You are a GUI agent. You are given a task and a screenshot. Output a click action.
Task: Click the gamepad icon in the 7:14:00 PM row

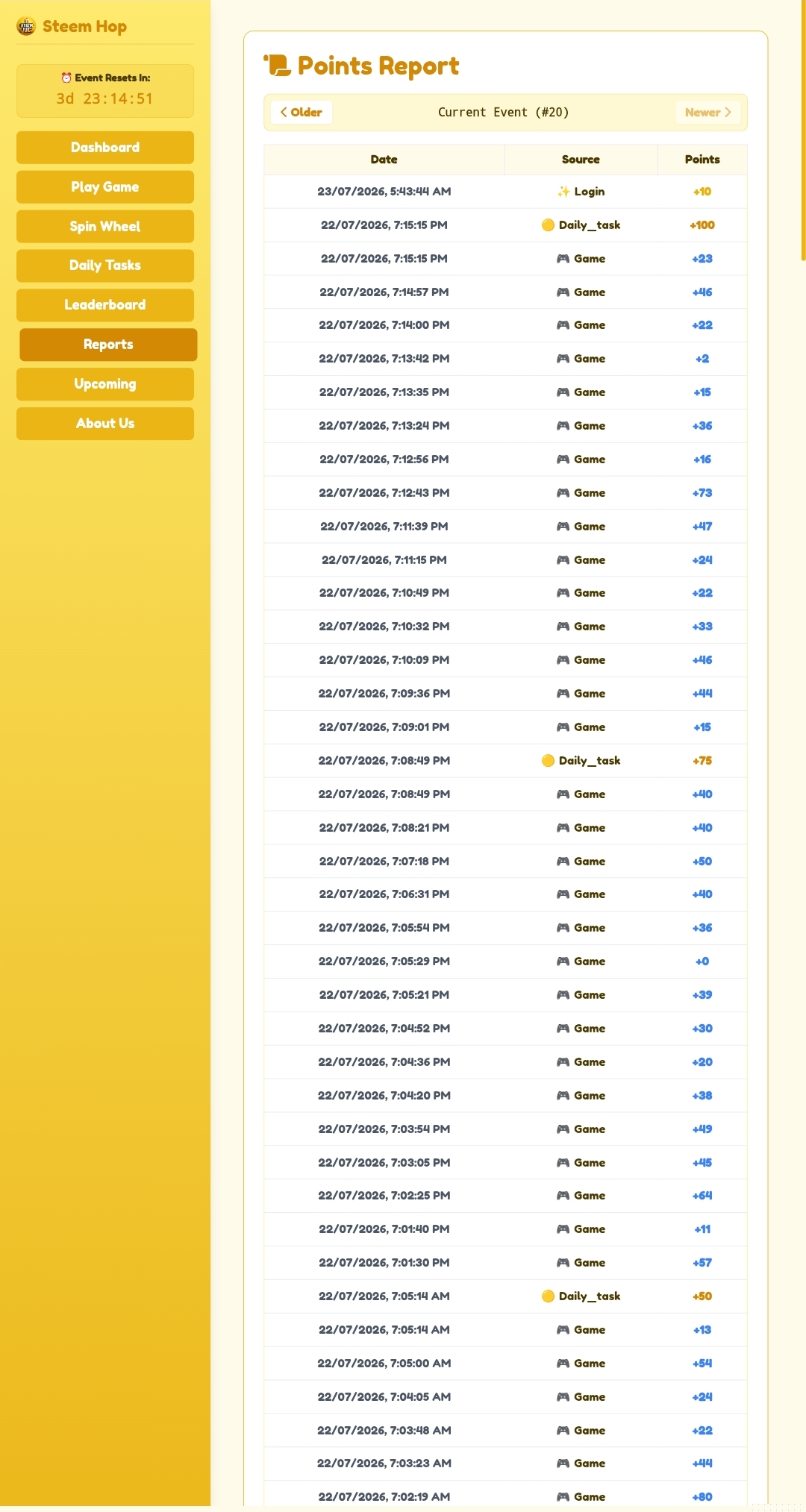click(x=563, y=325)
